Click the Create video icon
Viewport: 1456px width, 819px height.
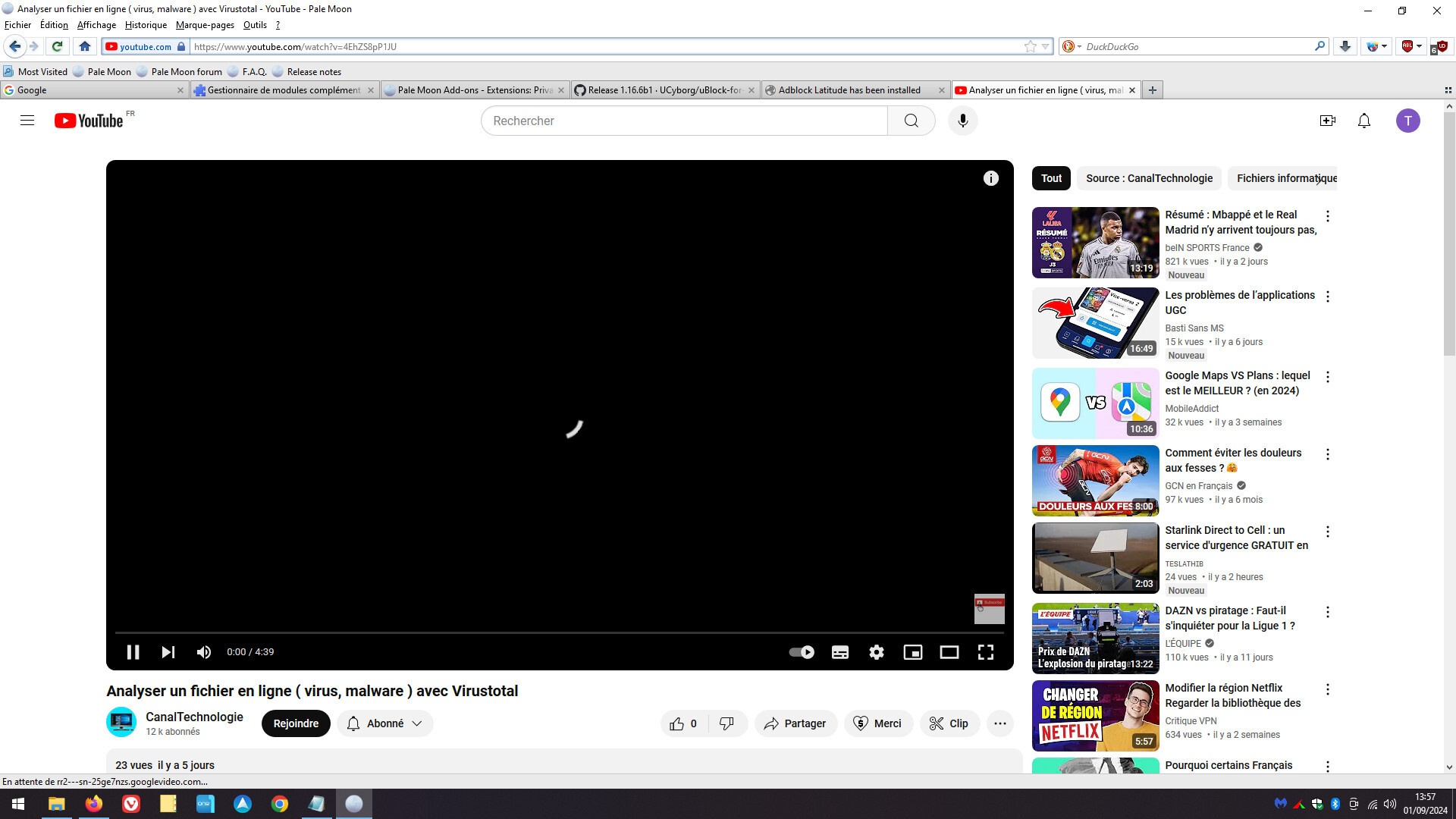1327,121
